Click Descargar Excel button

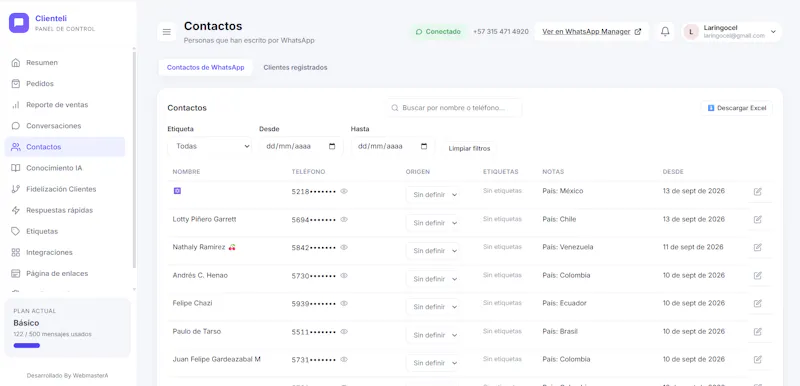(737, 108)
